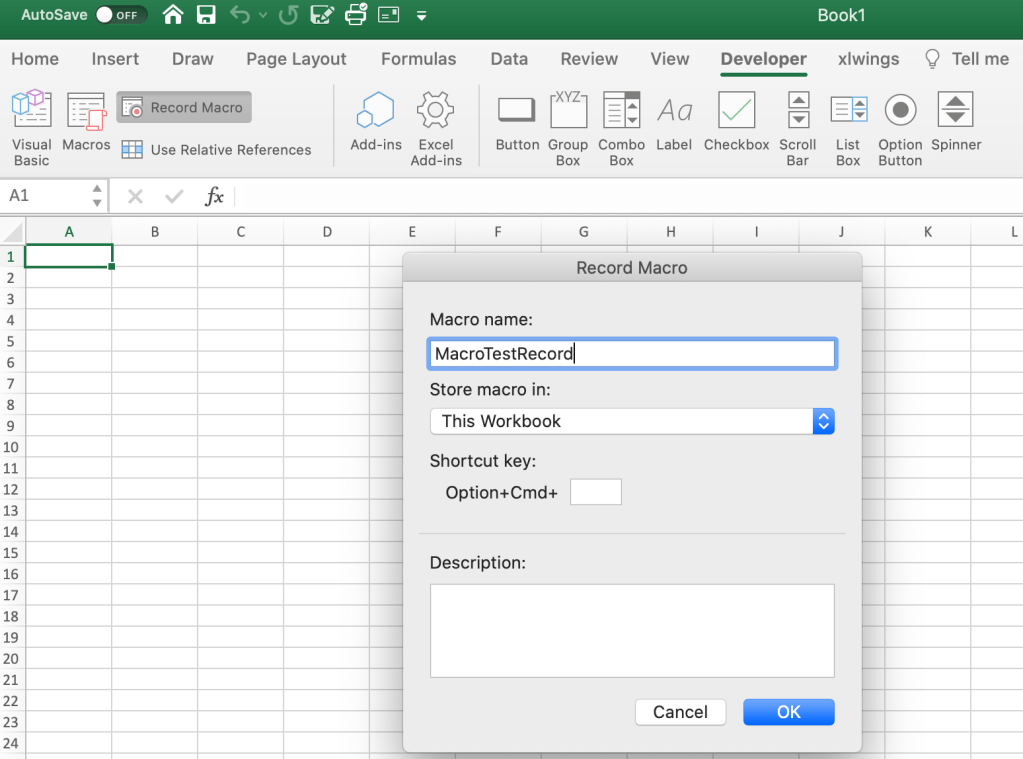Open the Page Layout tab
Viewport: 1023px width, 759px height.
coord(296,59)
